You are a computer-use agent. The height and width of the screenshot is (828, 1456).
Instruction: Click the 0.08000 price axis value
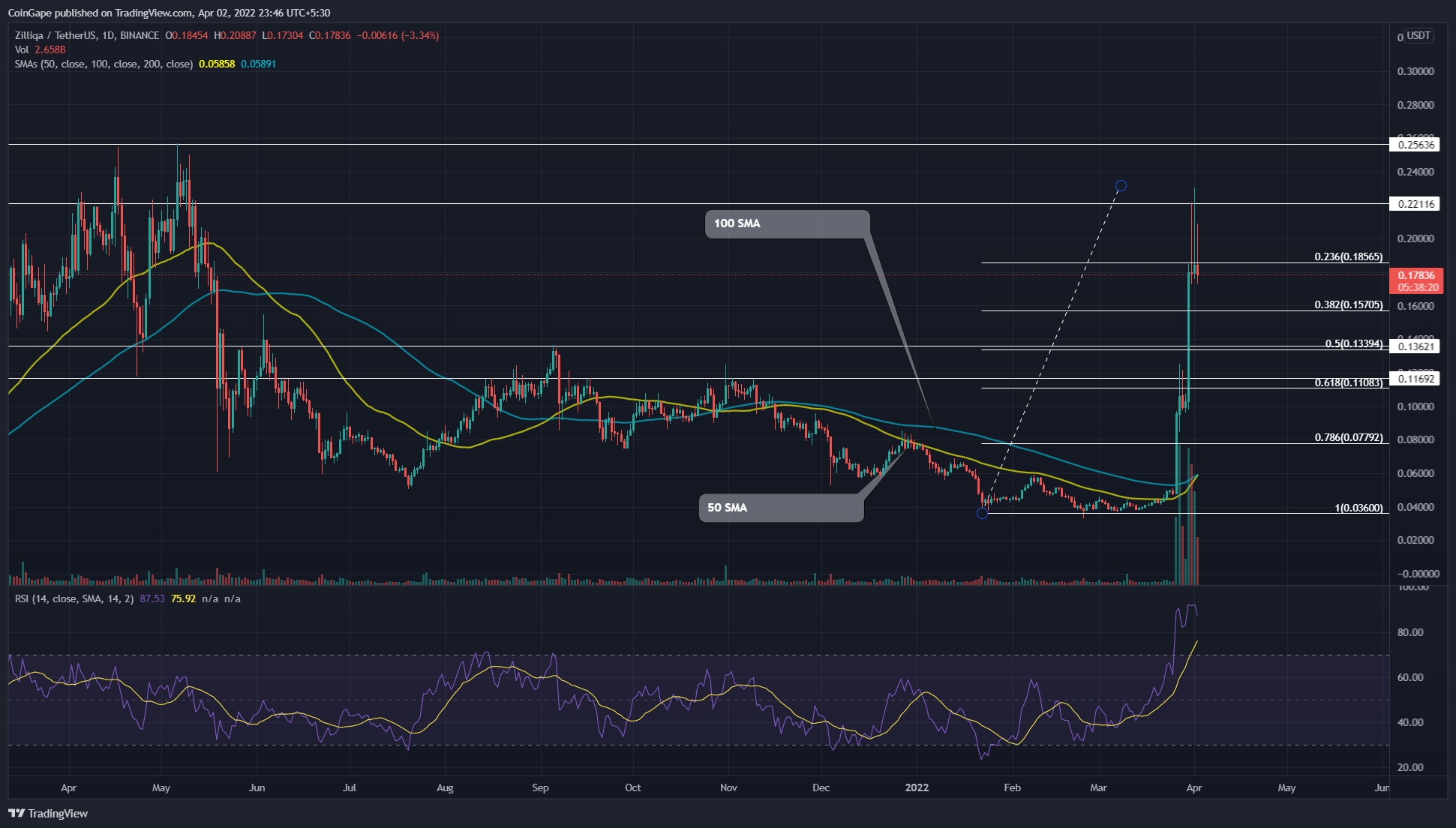(1415, 439)
